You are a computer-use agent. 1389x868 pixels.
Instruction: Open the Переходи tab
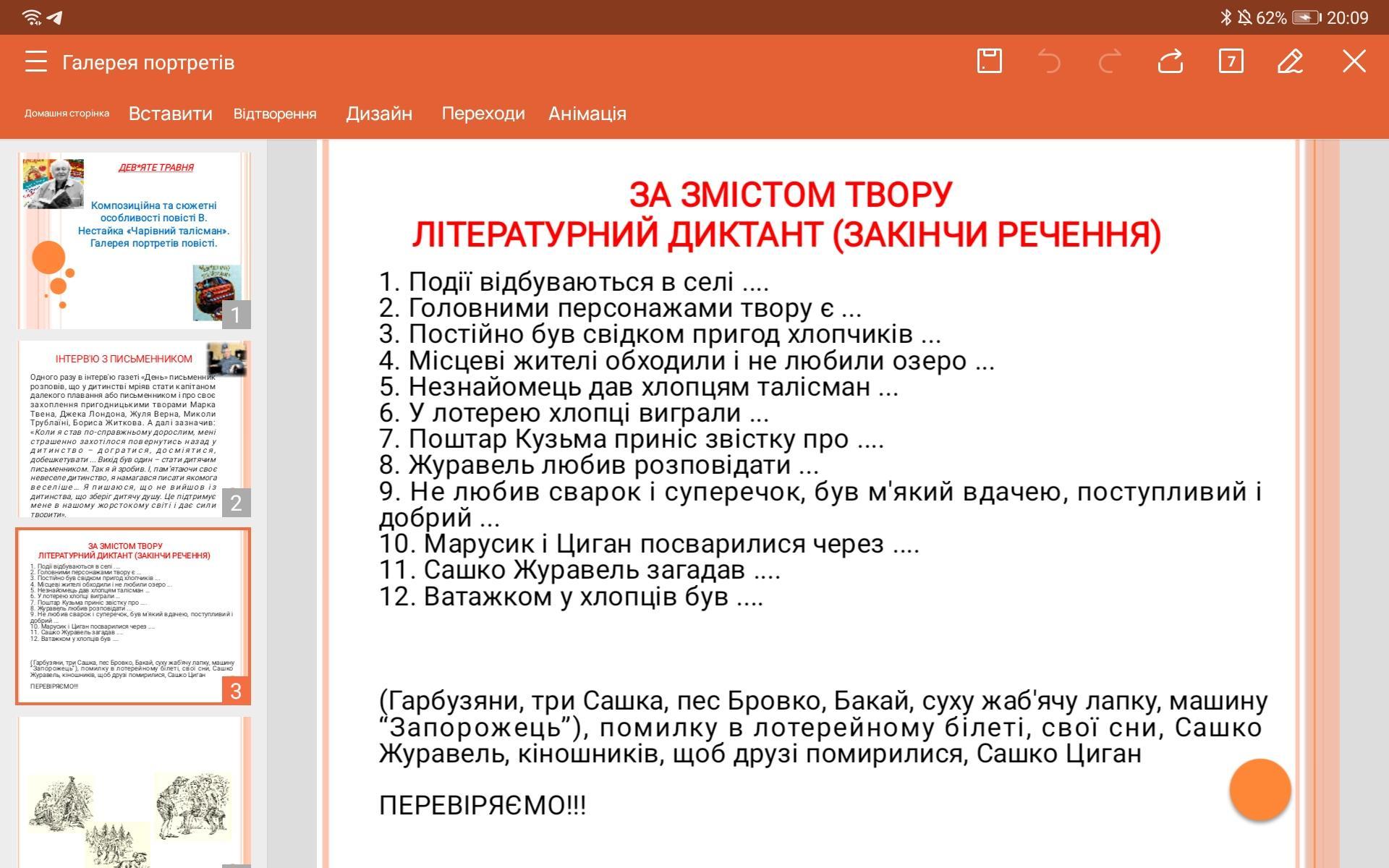(483, 114)
